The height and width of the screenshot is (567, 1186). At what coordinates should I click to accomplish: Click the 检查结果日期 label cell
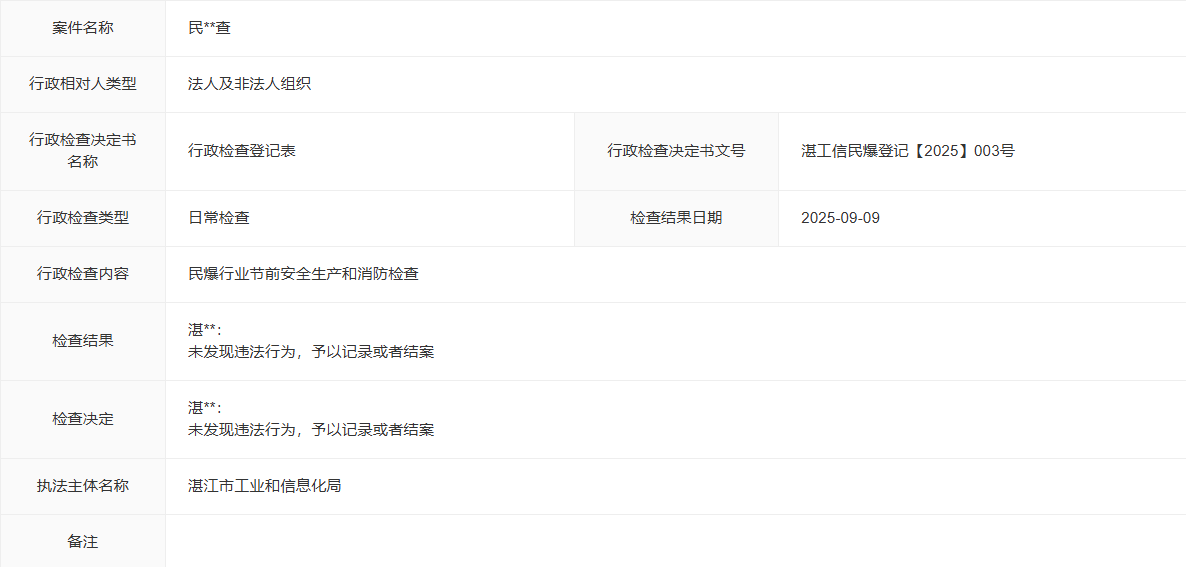pos(676,218)
